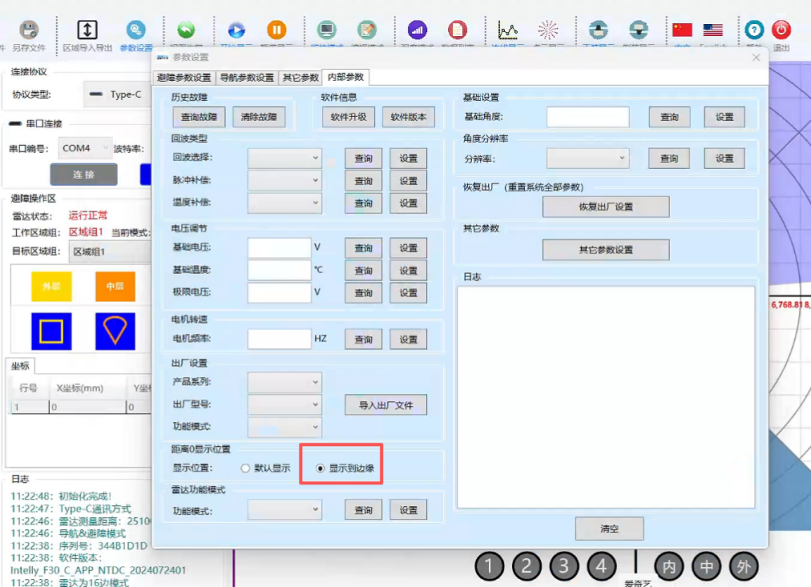
Task: Click the 导入出厂文件 button
Action: coord(386,405)
